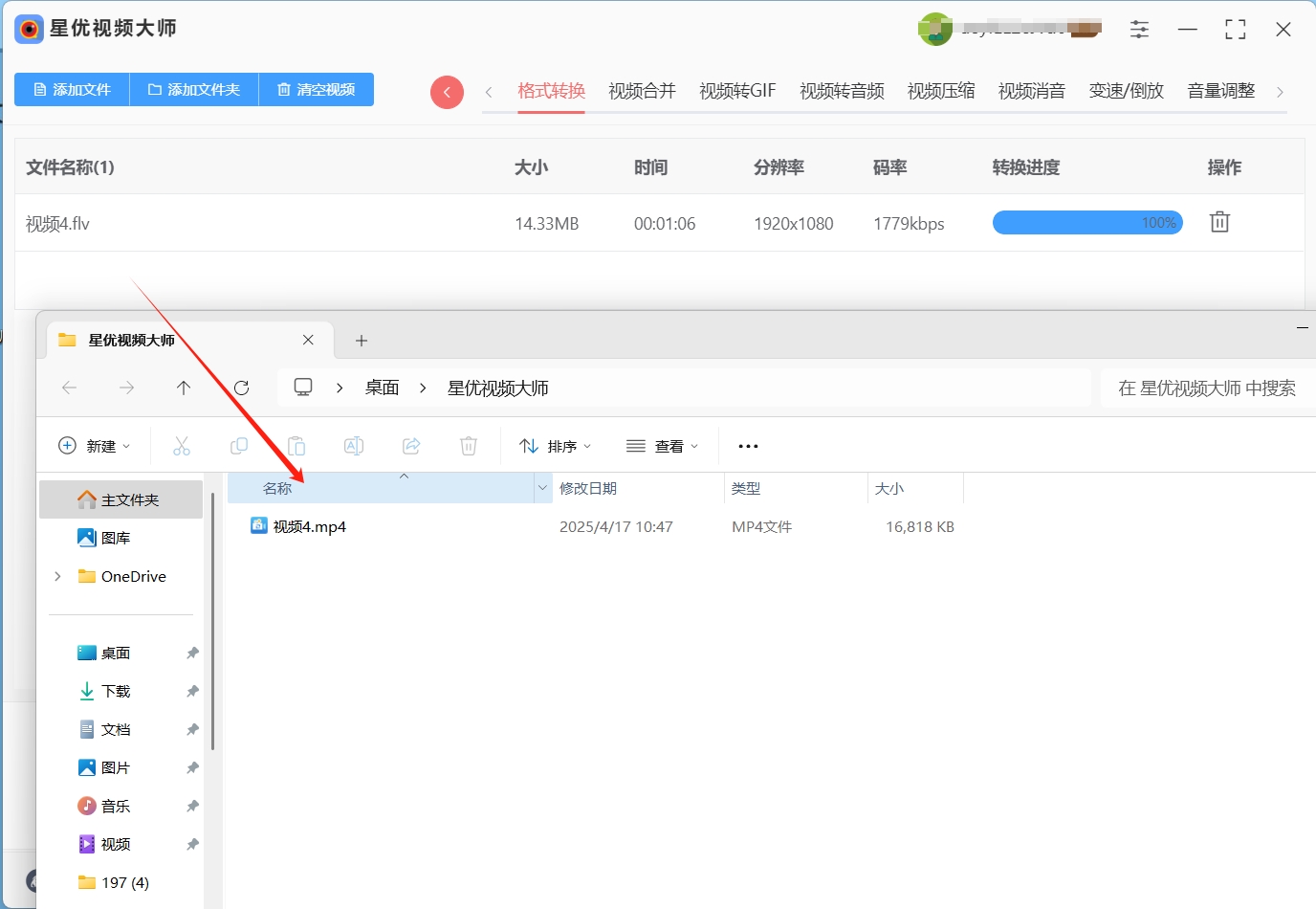Click the 14.33MB size cell

click(x=547, y=224)
